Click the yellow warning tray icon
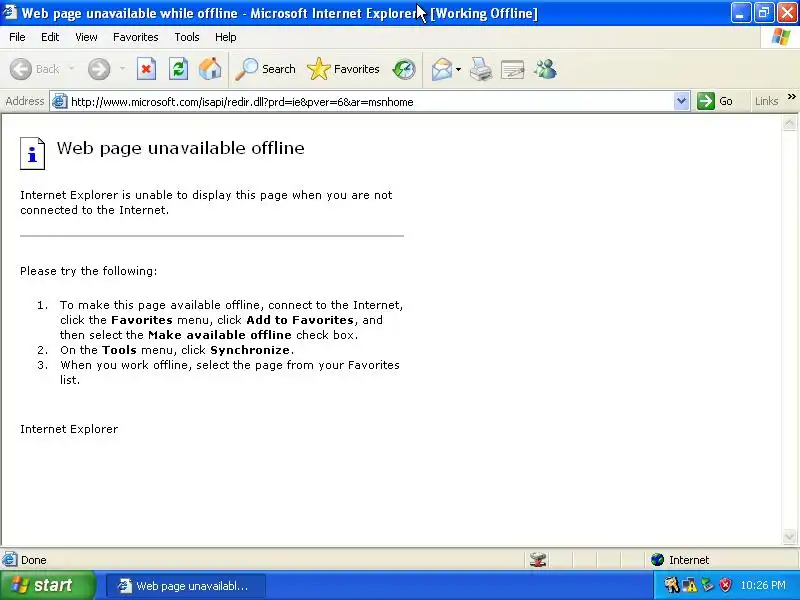 [x=689, y=585]
